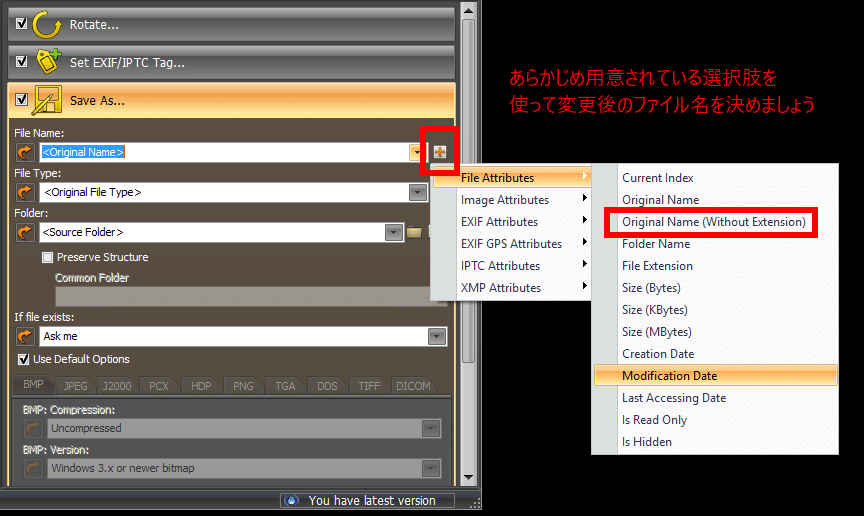Click the browse folder icon
Screen dimensions: 864x516
(x=413, y=233)
